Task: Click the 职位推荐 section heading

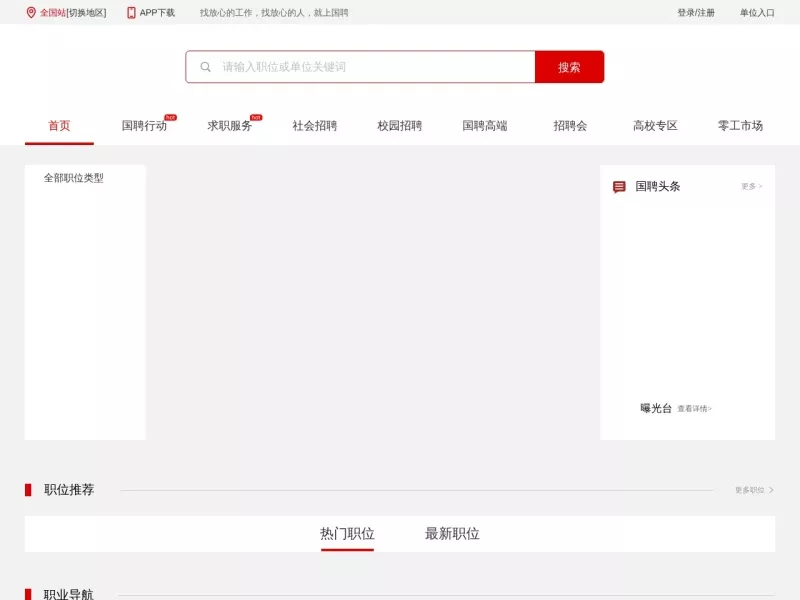Action: coord(69,490)
